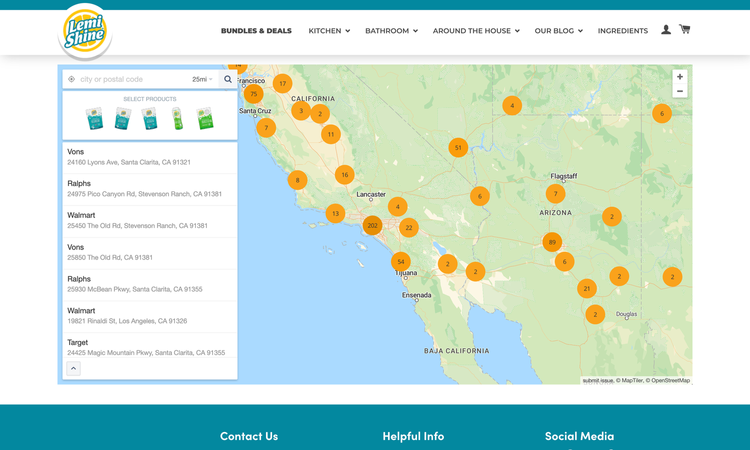The width and height of the screenshot is (750, 450).
Task: Select Vons at 25850 The Old Rd
Action: [x=150, y=252]
